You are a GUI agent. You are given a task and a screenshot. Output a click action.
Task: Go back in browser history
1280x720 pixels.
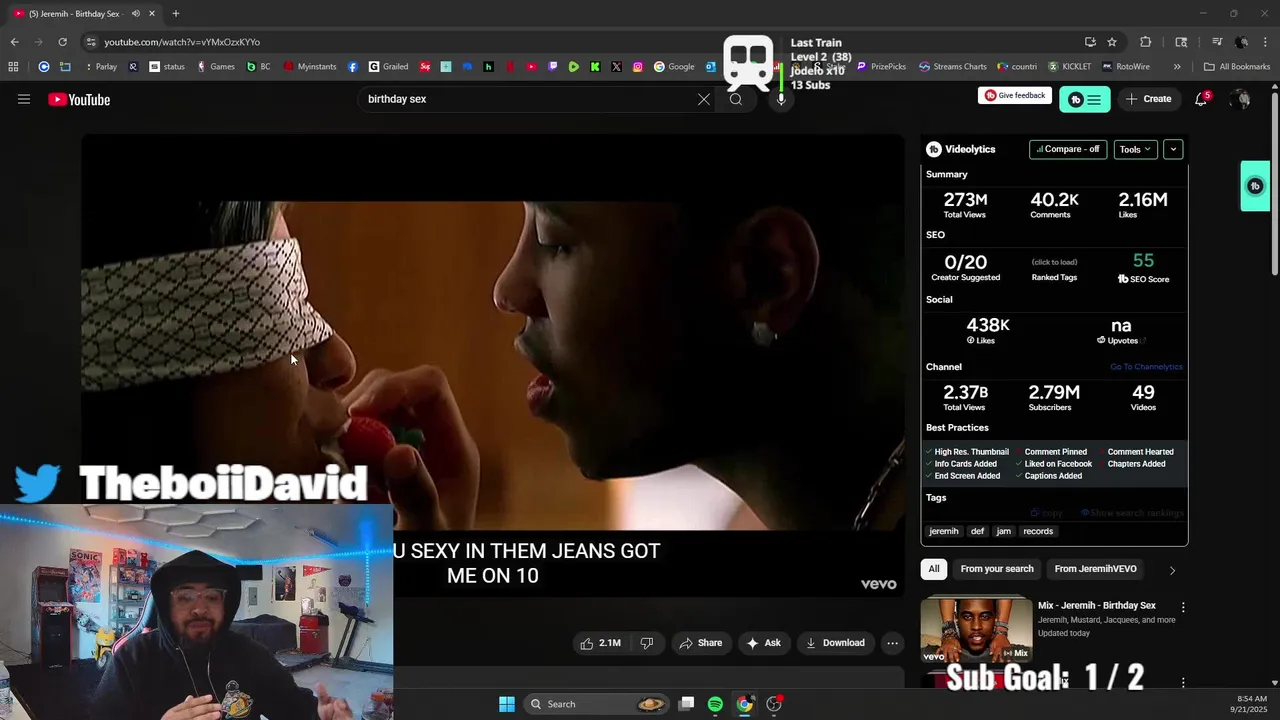point(14,42)
